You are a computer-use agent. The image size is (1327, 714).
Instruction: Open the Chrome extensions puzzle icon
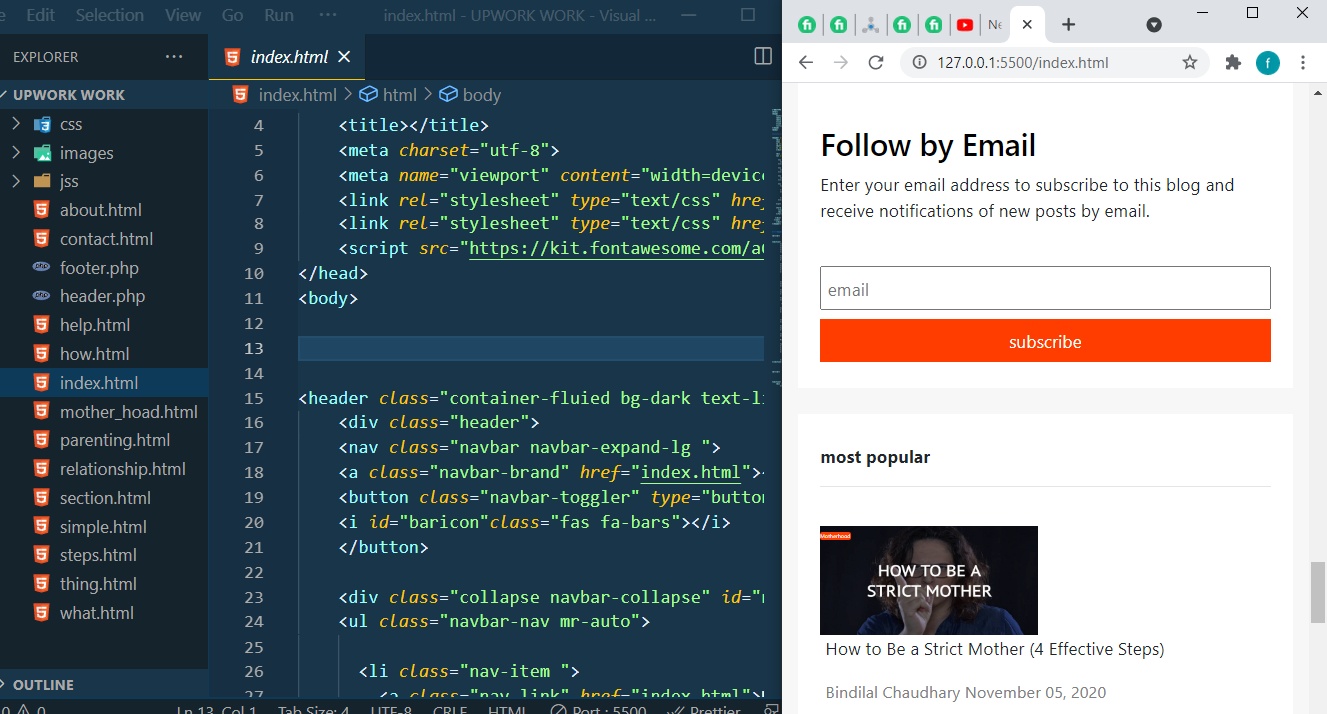pyautogui.click(x=1232, y=62)
